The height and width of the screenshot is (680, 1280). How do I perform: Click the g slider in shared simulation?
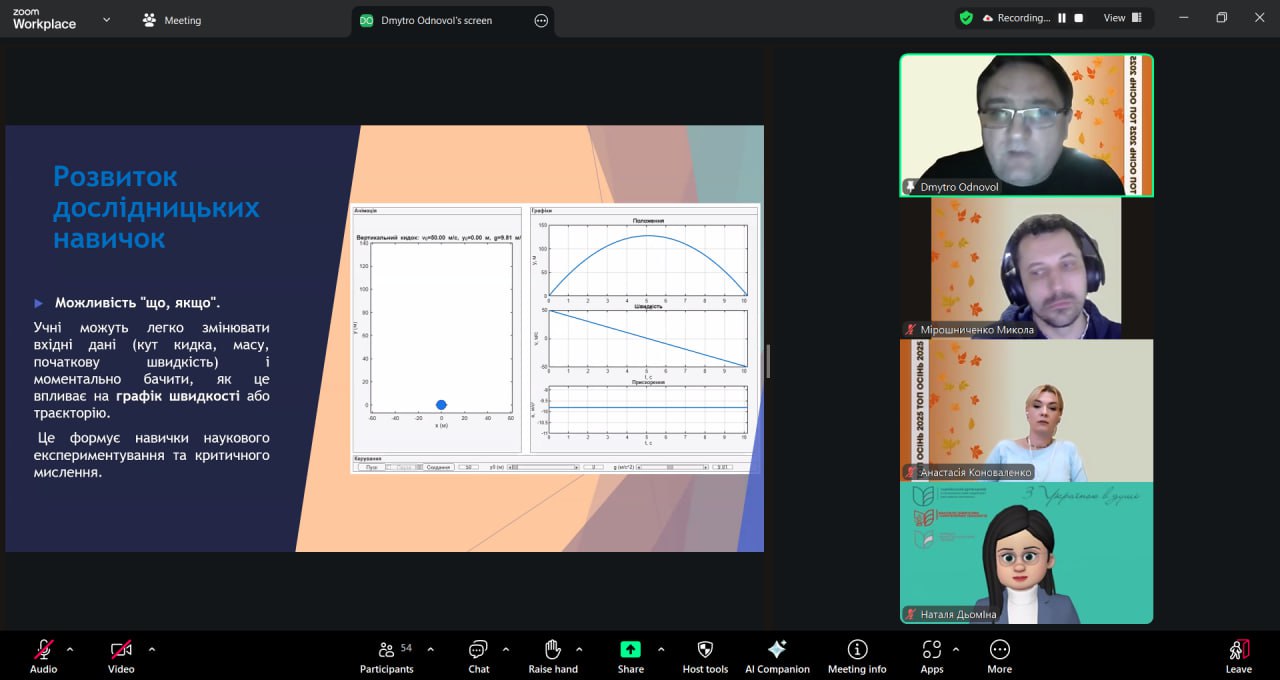coord(670,467)
